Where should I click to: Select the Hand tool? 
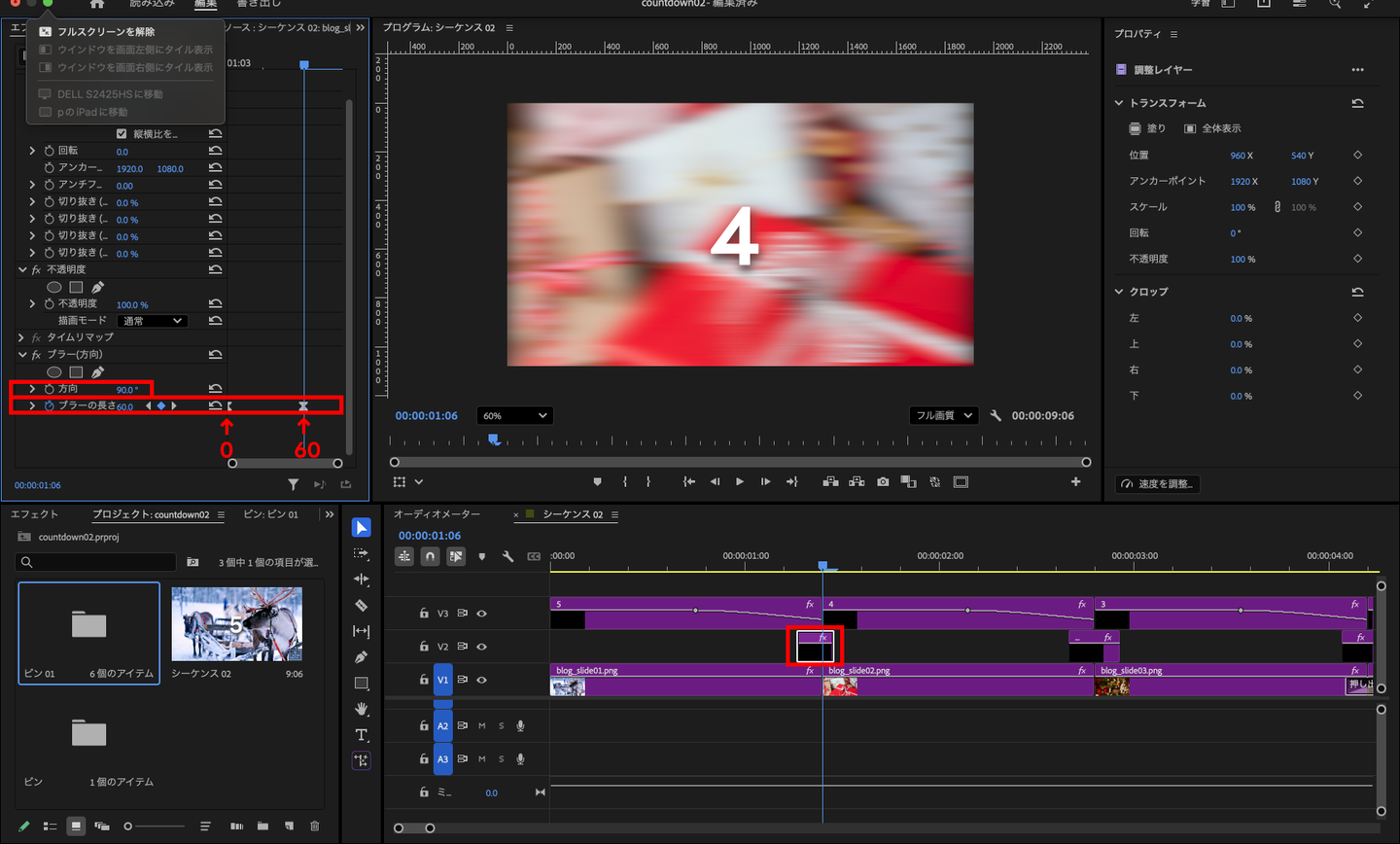[361, 709]
